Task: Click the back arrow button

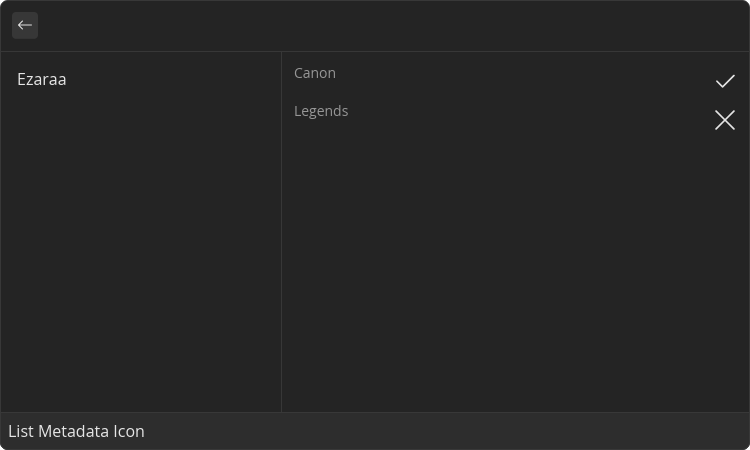Action: [25, 25]
